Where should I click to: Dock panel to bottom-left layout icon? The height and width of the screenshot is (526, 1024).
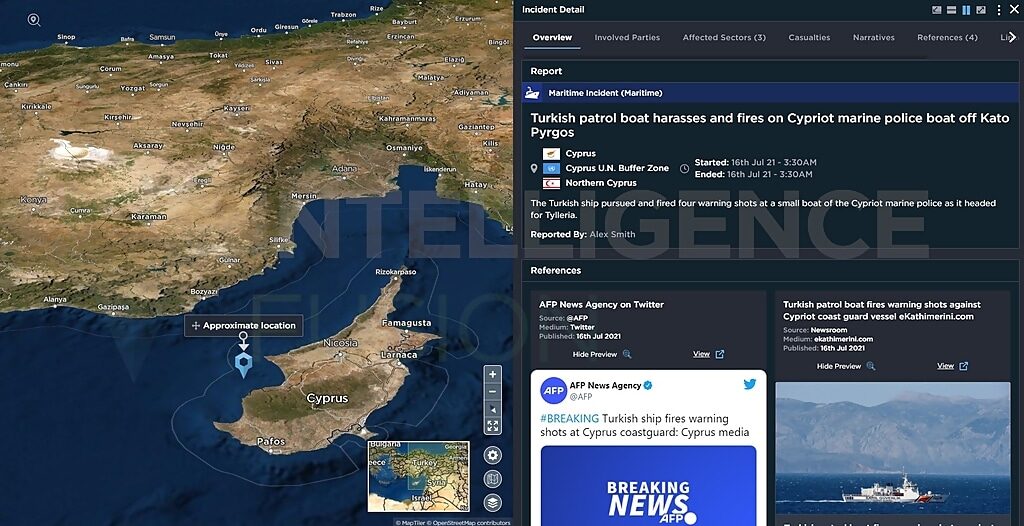click(x=936, y=10)
